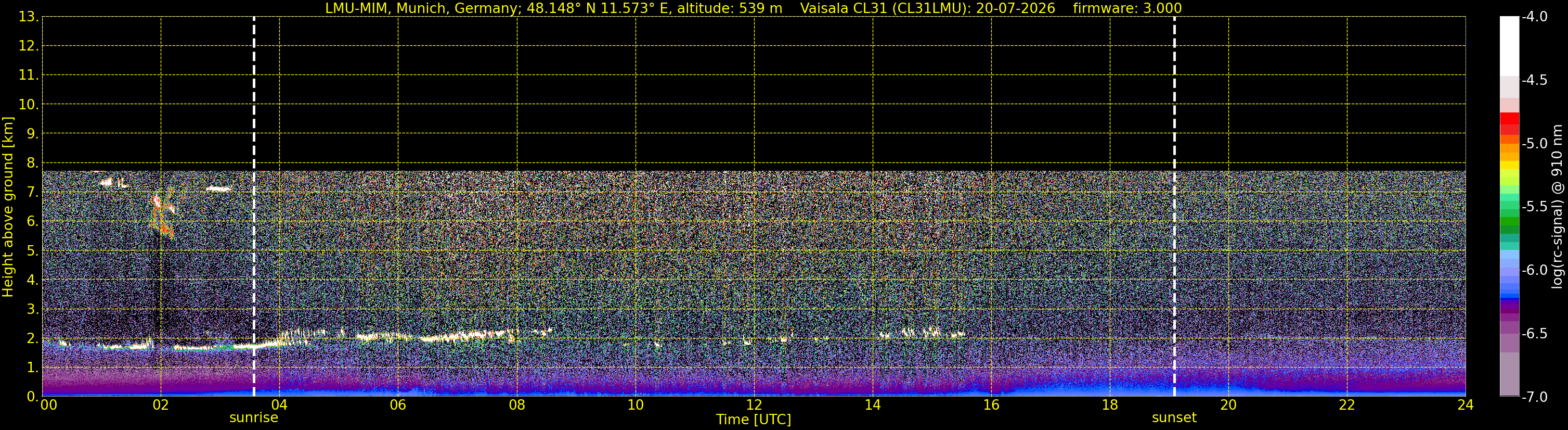Screen dimensions: 1568x430
Task: Click the 'sunrise' label below the axis
Action: click(254, 418)
